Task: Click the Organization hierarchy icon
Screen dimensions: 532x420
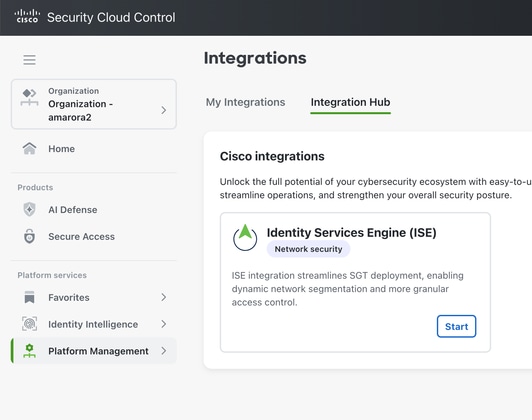Action: 29,97
